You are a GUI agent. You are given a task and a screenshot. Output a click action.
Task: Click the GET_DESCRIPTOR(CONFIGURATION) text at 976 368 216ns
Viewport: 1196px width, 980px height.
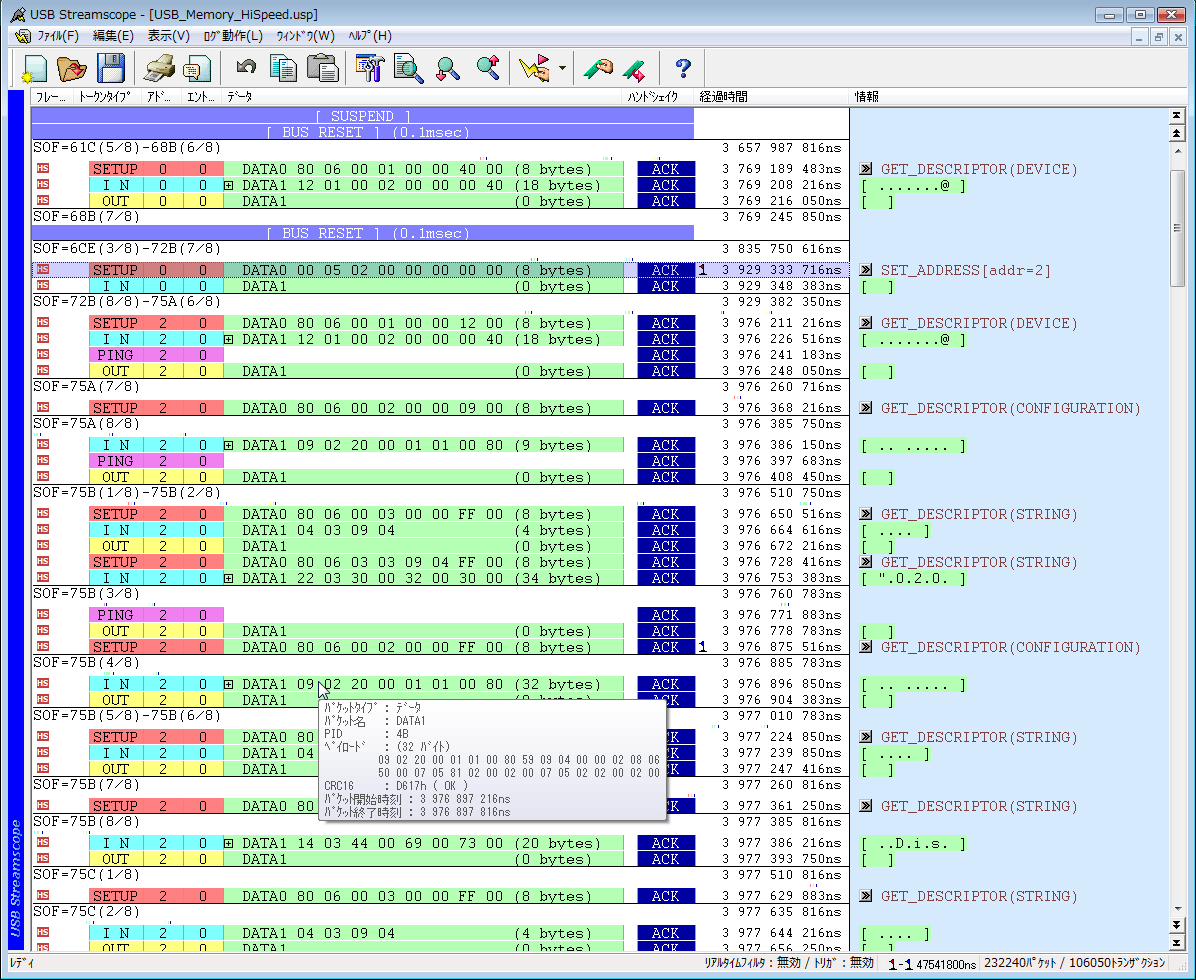[x=1010, y=408]
